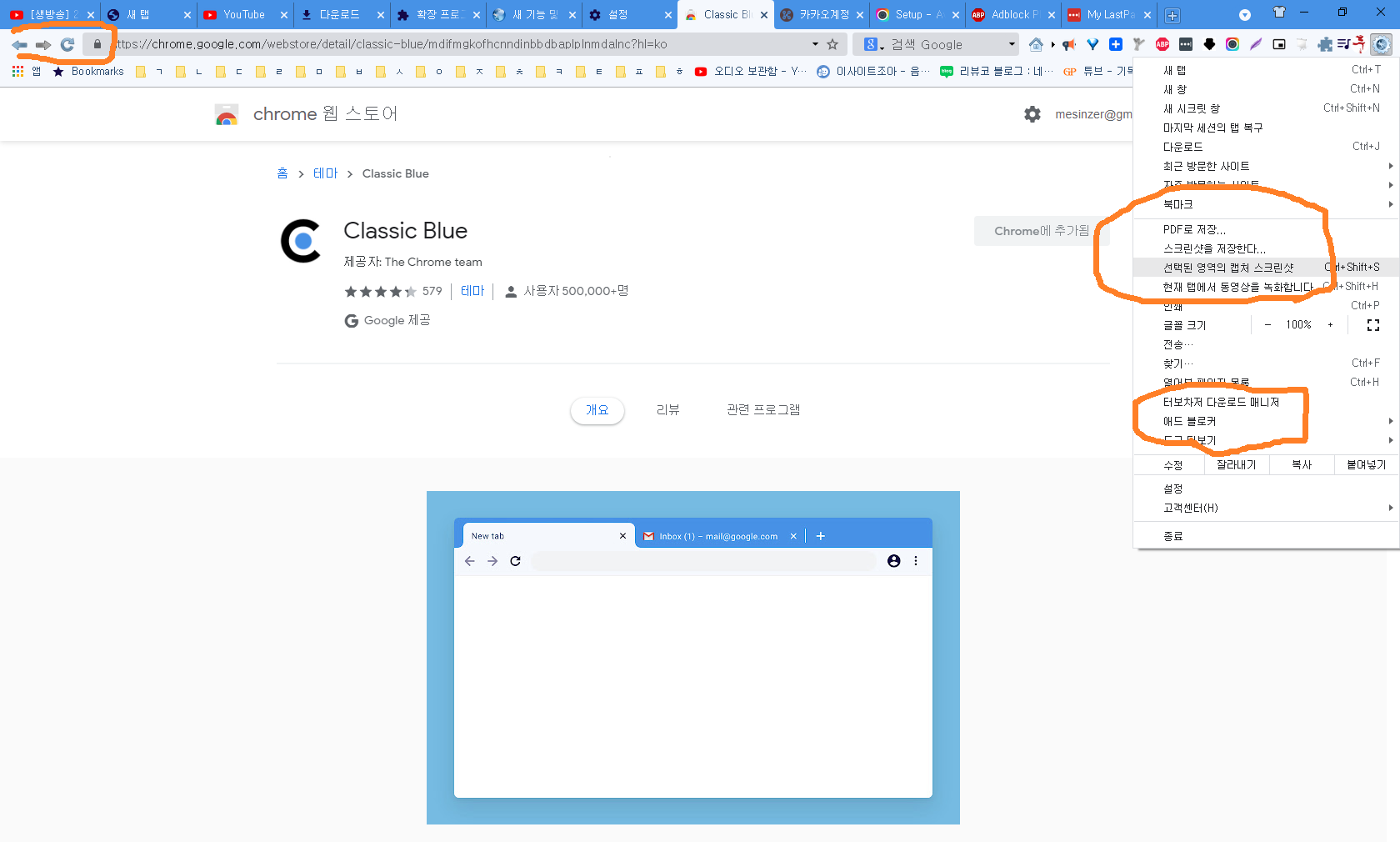Open 새 시크릿 창 from the menu
The height and width of the screenshot is (842, 1400).
pos(1267,108)
